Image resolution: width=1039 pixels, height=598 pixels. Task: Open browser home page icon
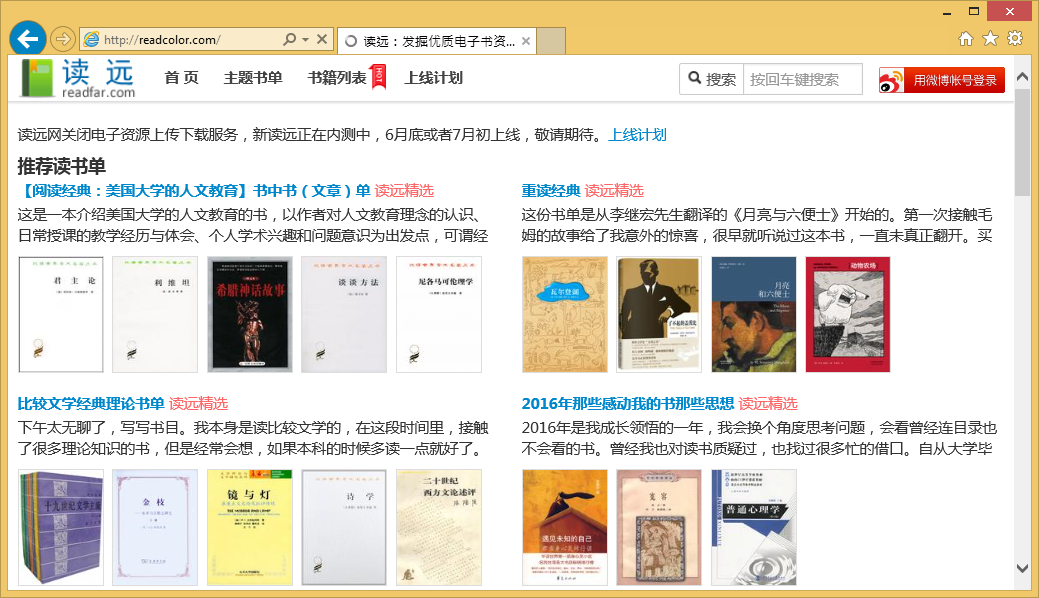click(966, 39)
